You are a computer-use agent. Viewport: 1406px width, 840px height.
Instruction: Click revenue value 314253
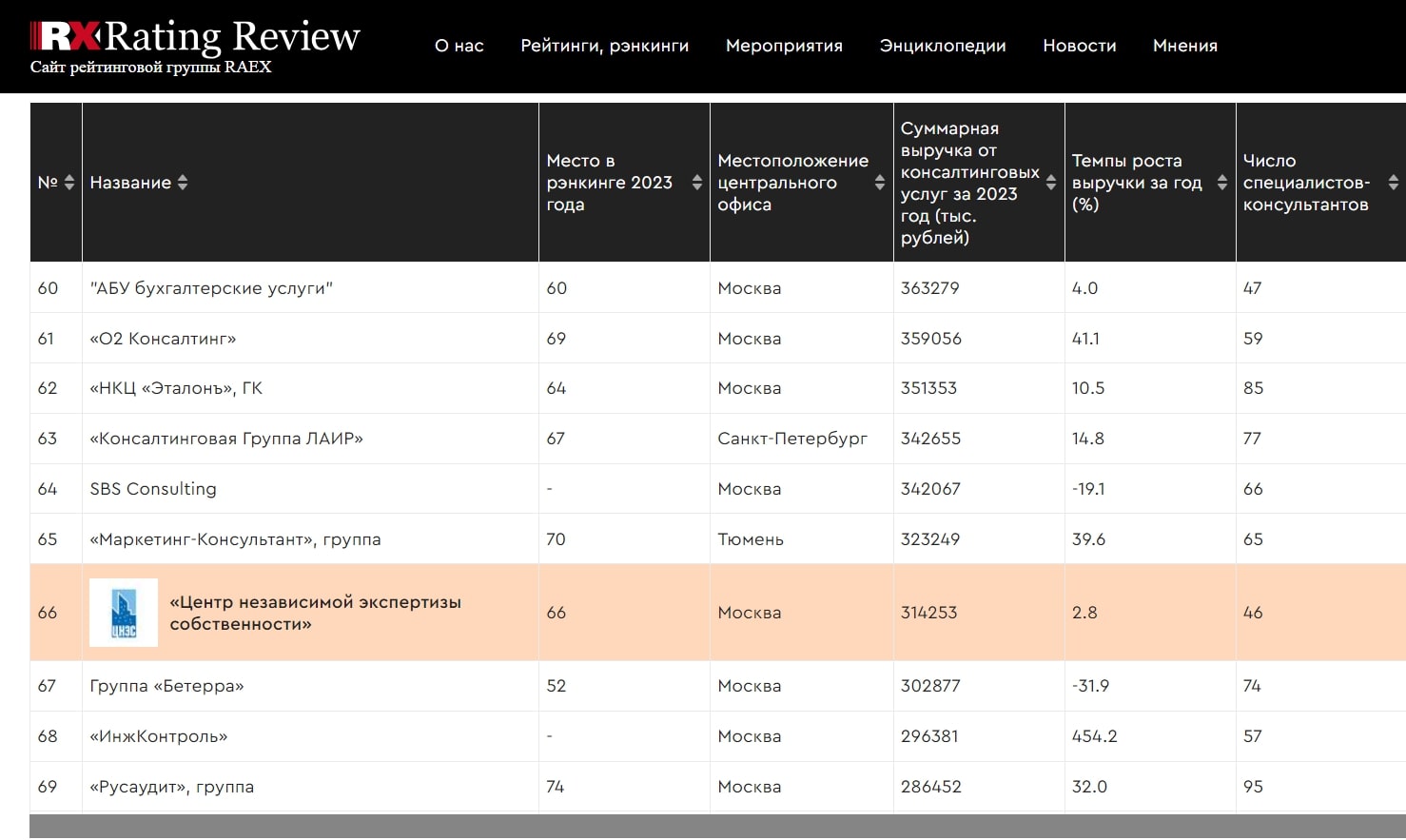(929, 613)
